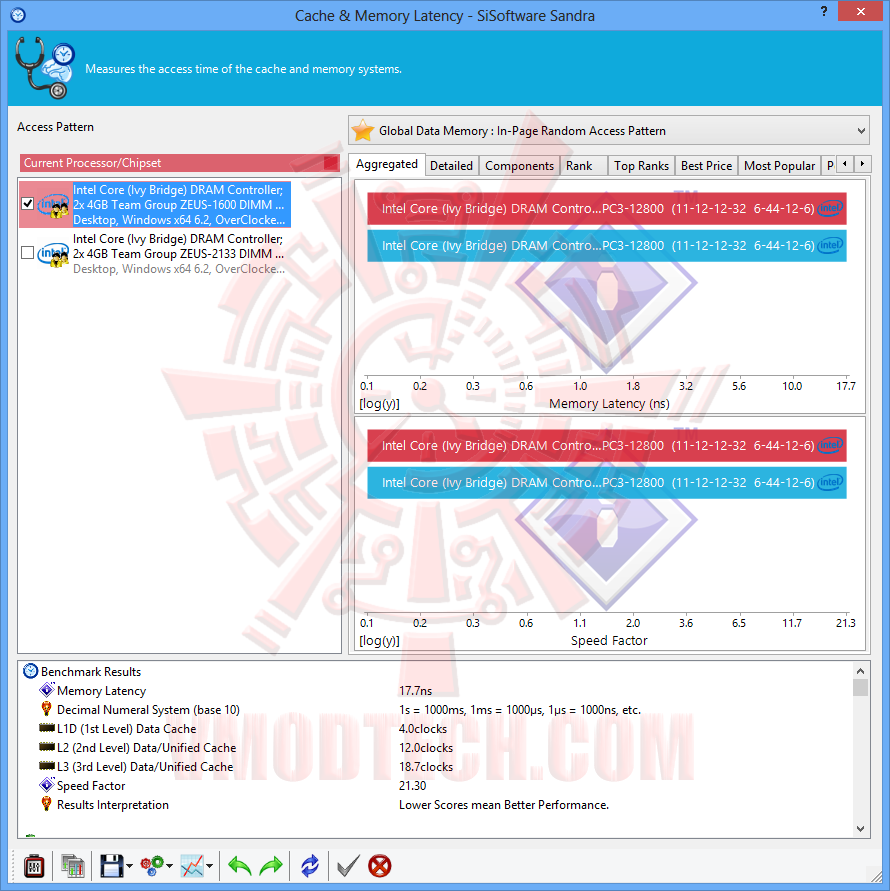
Task: Click the 17.7ns latency value
Action: tap(415, 690)
